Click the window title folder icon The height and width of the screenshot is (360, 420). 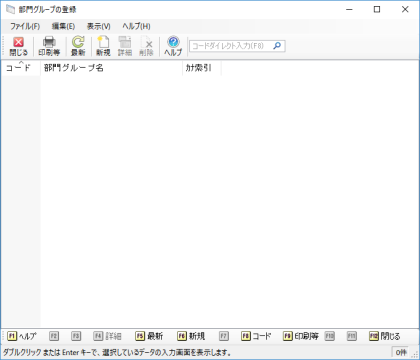pos(11,9)
